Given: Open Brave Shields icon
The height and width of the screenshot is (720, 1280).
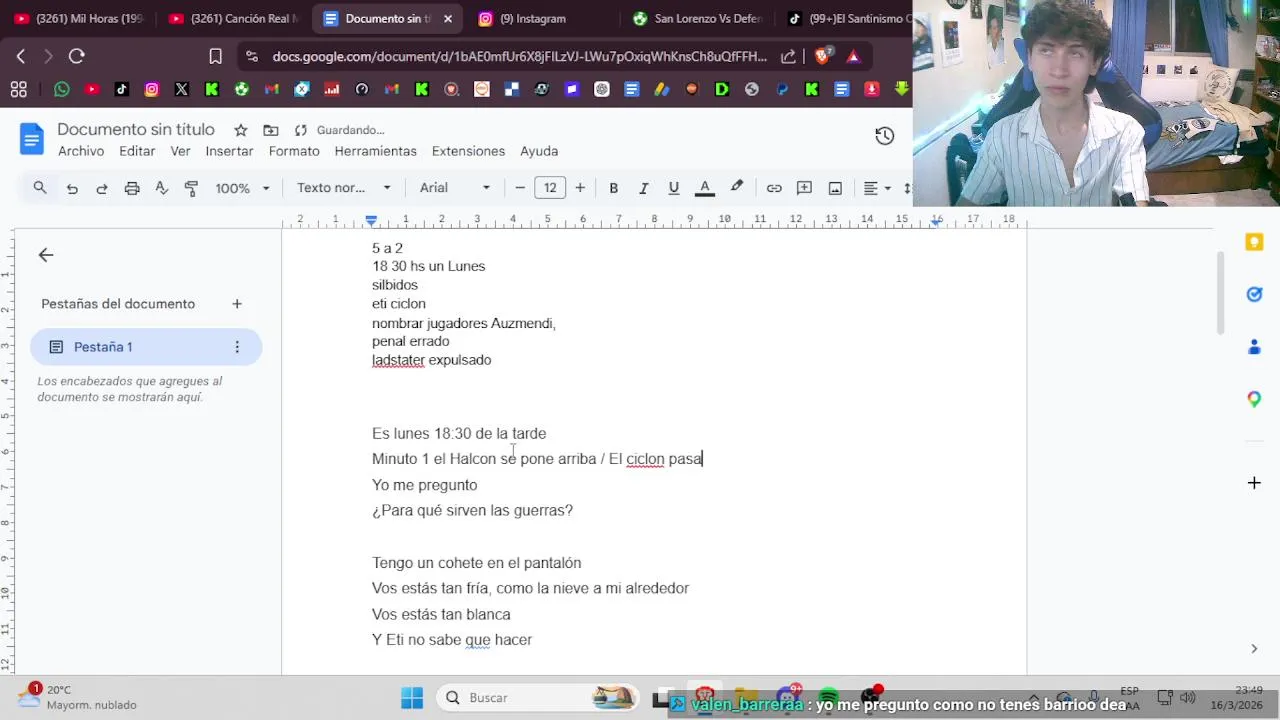Looking at the screenshot, I should click(822, 57).
